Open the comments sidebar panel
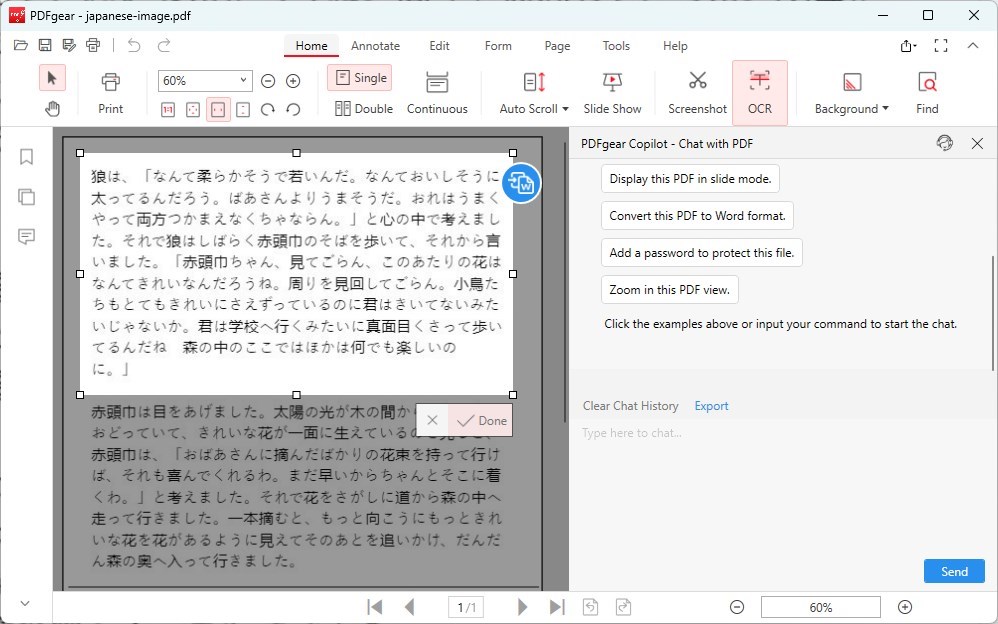Image resolution: width=998 pixels, height=624 pixels. tap(26, 237)
